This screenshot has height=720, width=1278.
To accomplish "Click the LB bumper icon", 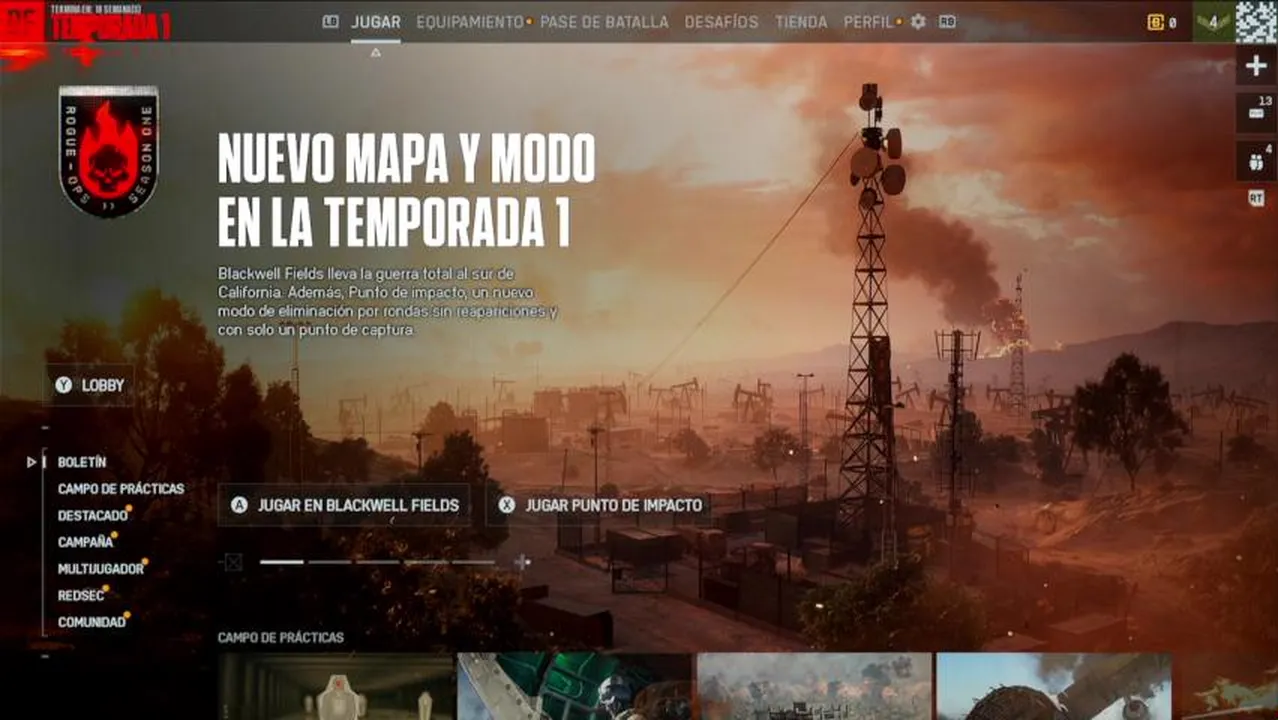I will [331, 21].
